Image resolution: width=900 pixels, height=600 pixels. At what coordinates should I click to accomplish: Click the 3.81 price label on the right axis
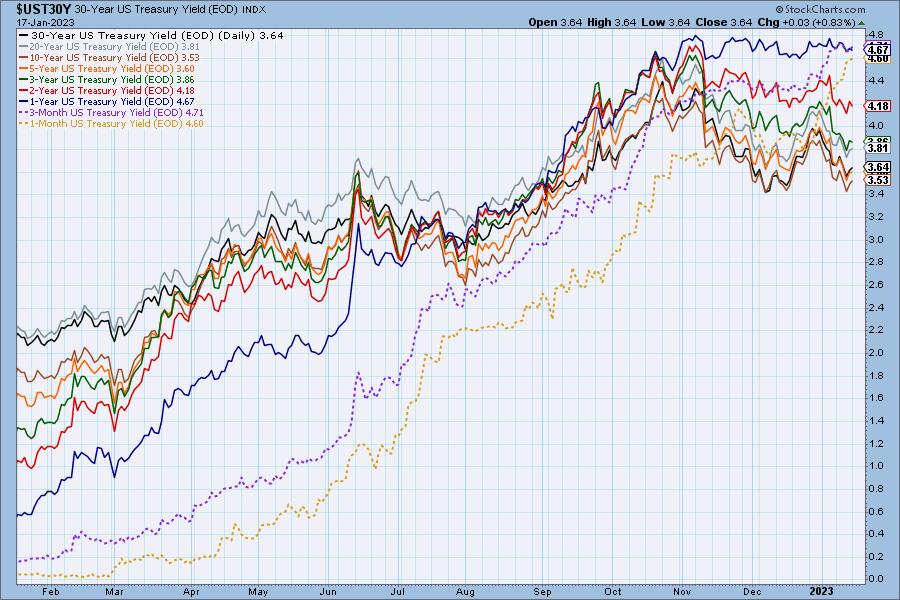click(878, 148)
